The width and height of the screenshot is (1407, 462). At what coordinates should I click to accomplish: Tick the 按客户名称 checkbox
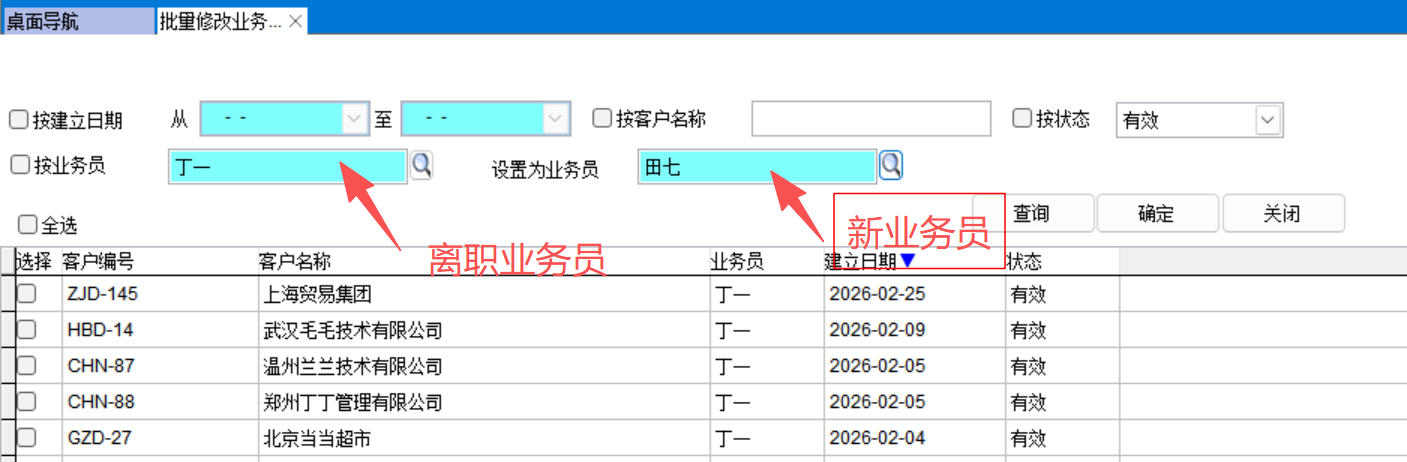[x=602, y=119]
